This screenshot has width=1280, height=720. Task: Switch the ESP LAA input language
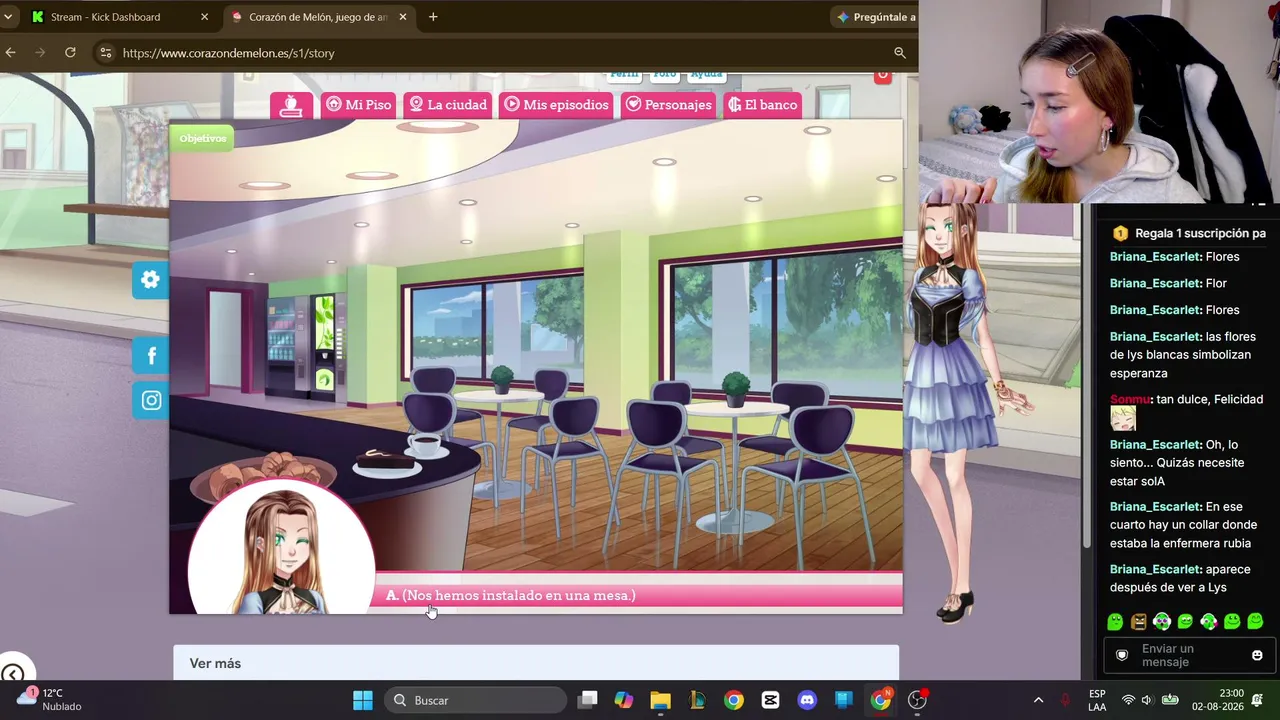point(1097,700)
